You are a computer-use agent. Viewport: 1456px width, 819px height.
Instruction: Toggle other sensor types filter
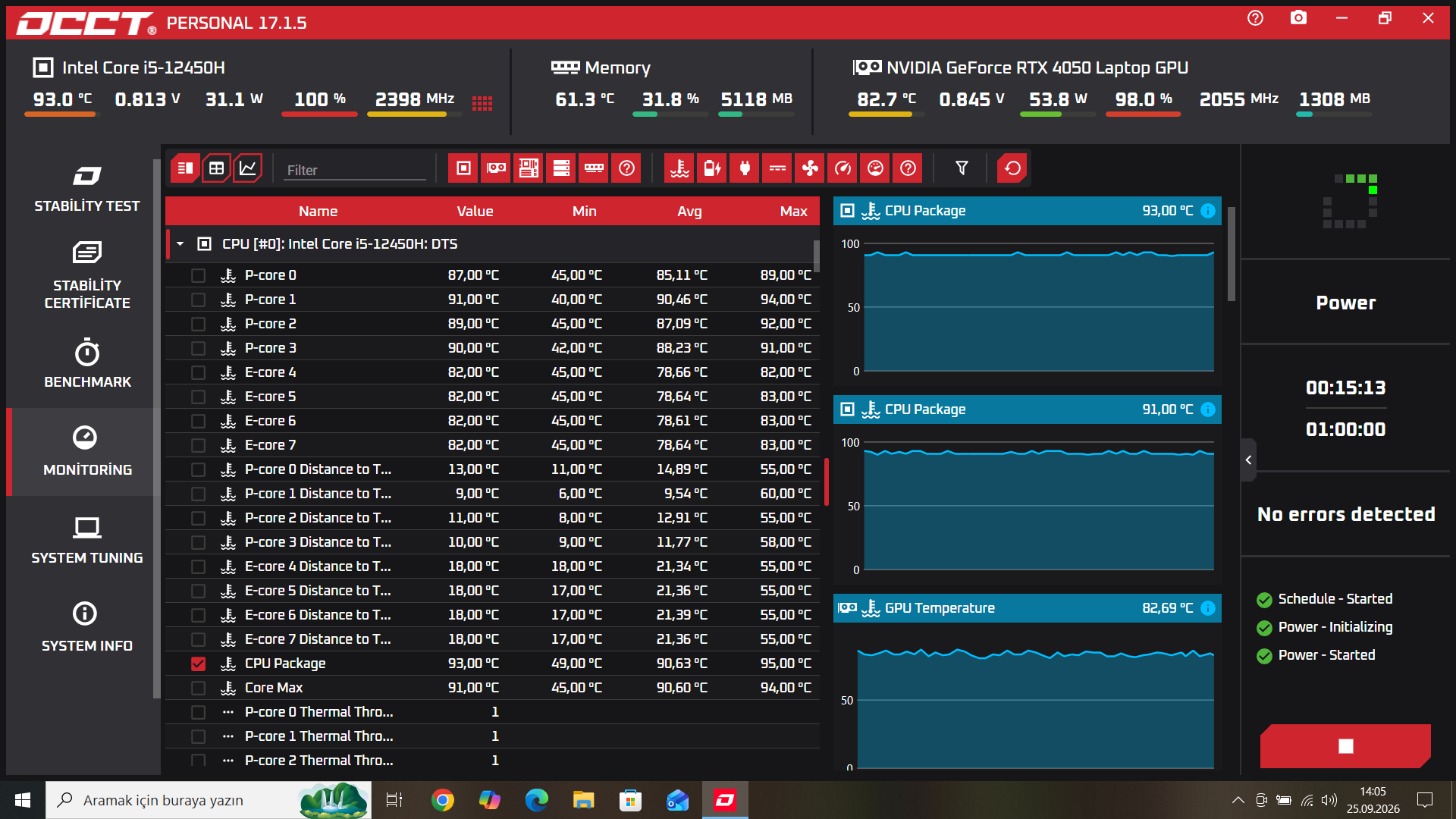[908, 168]
